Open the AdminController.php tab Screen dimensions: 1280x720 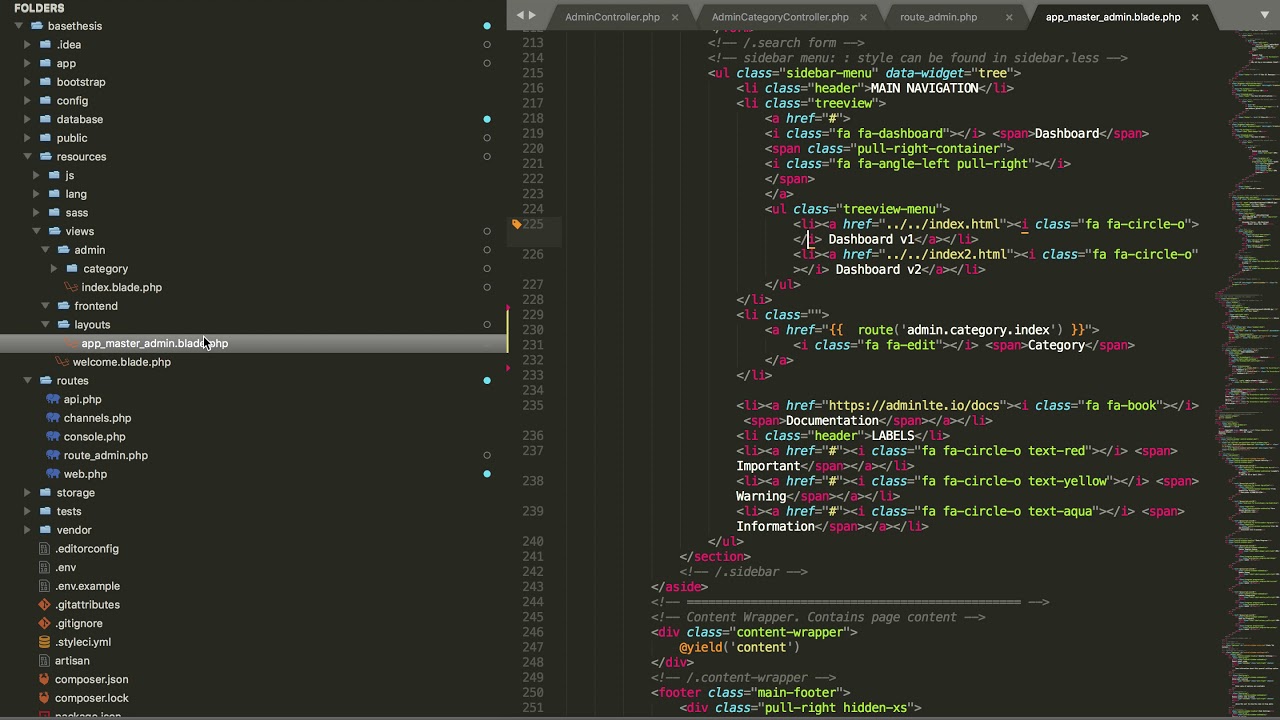click(612, 17)
